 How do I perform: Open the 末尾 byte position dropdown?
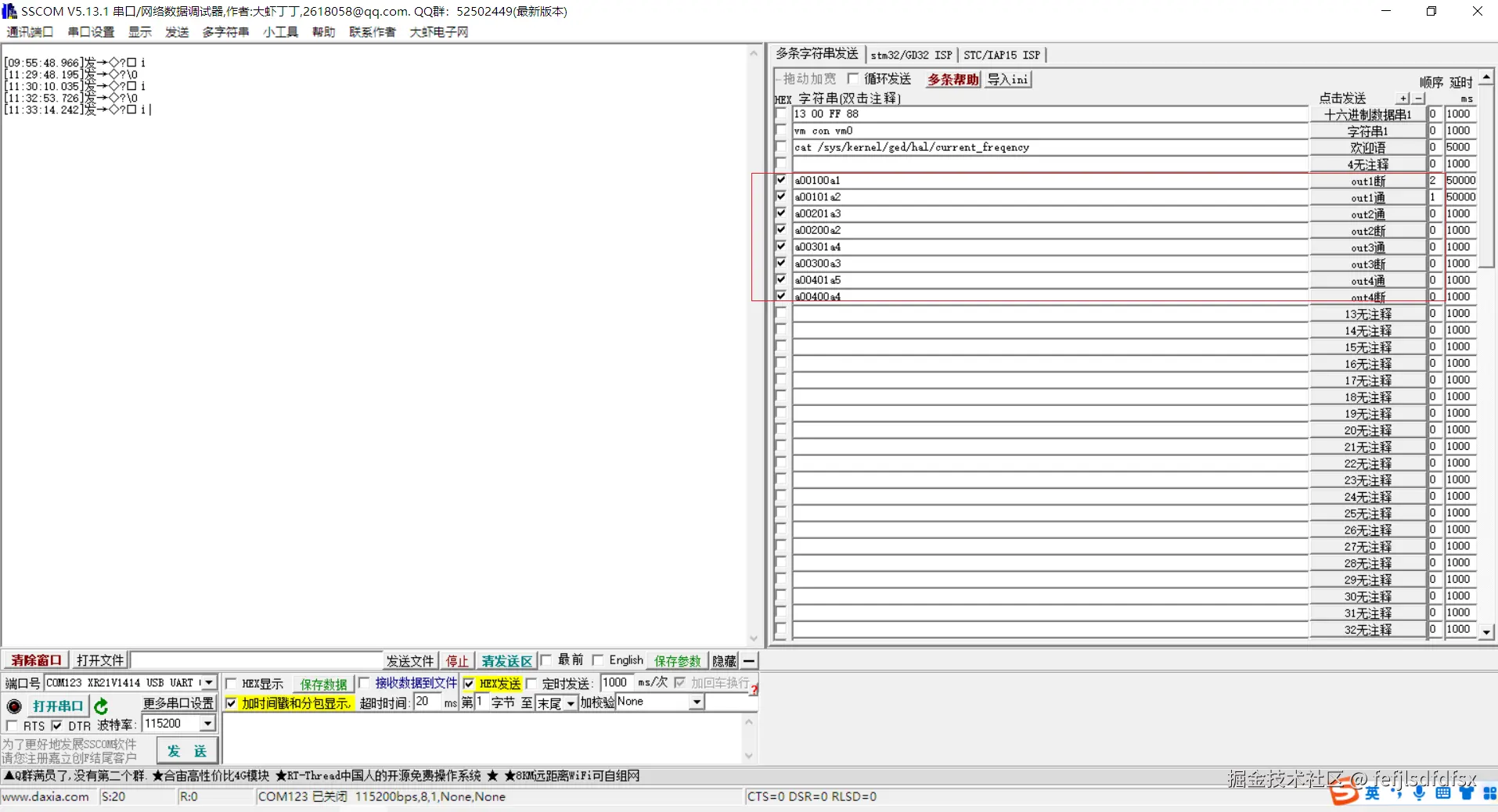click(571, 703)
